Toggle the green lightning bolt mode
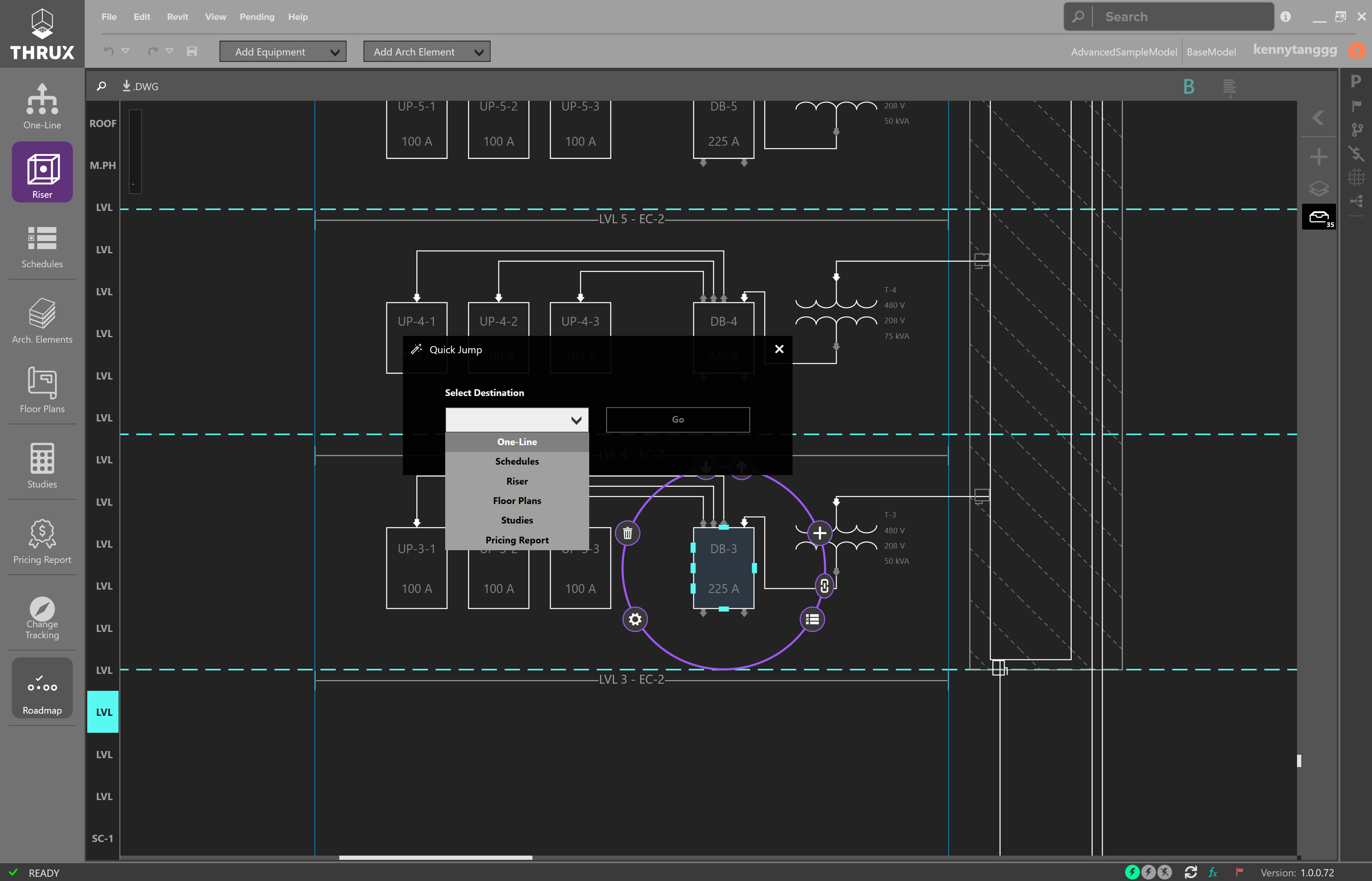 1132,872
